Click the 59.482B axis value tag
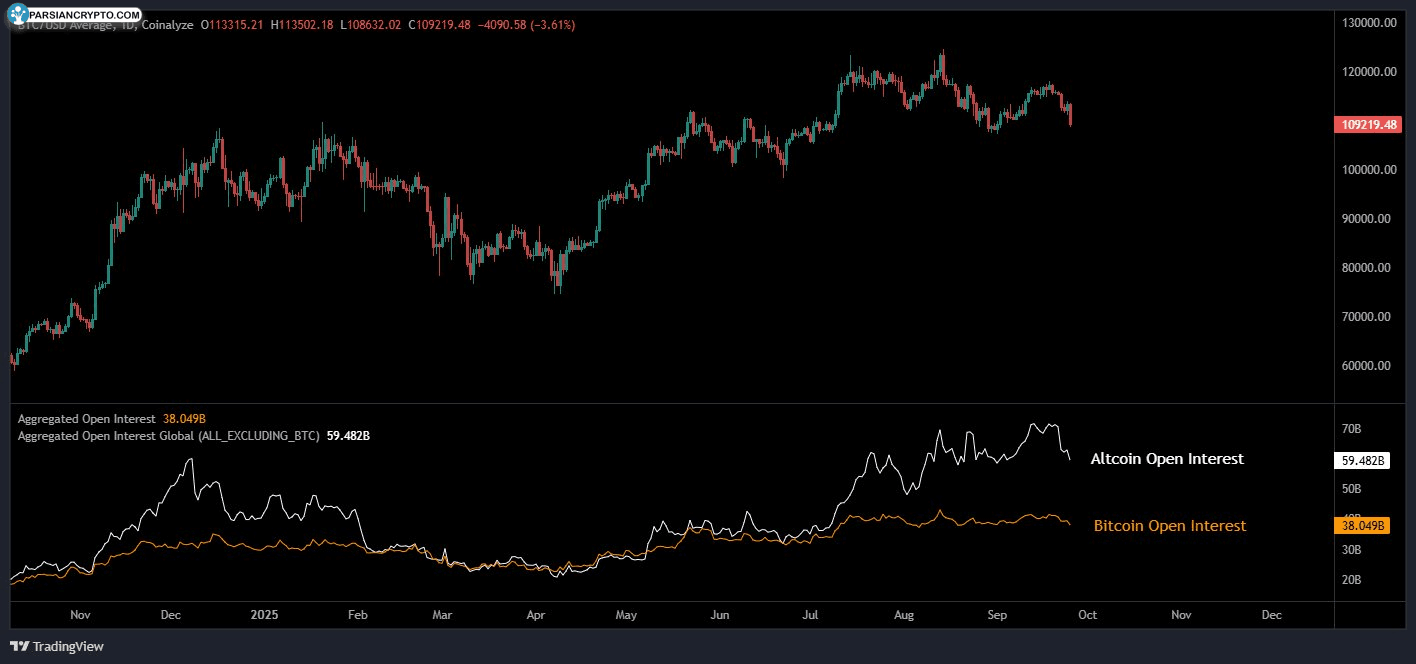Image resolution: width=1416 pixels, height=664 pixels. [1362, 461]
